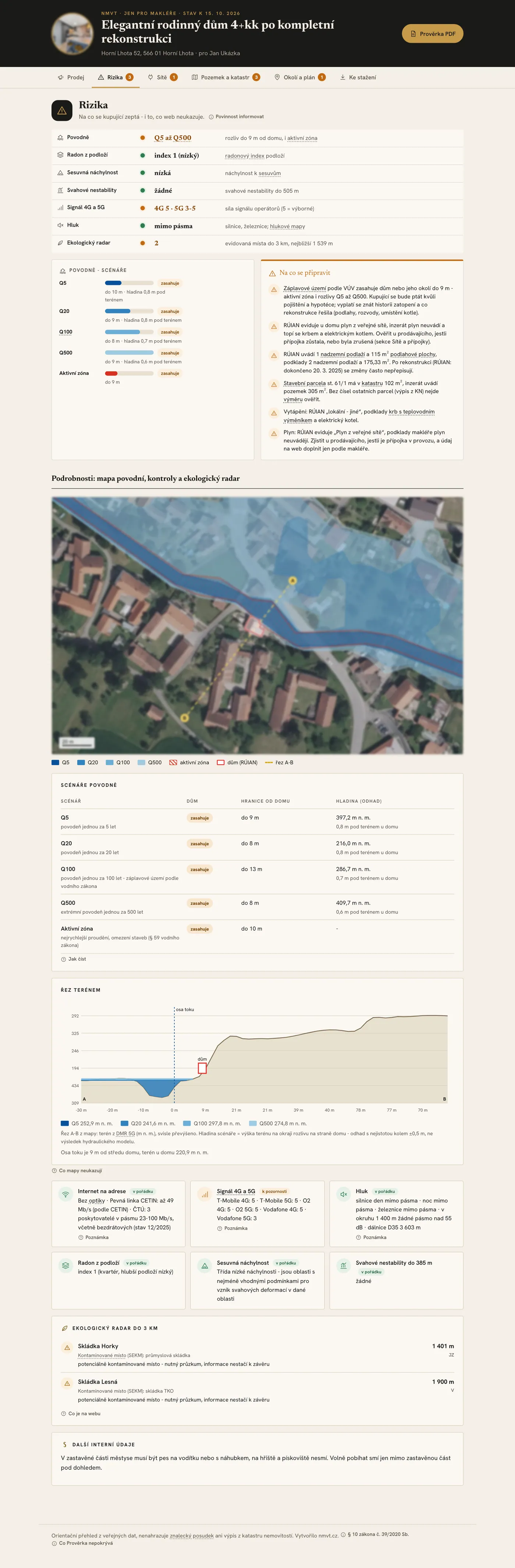Click the speaker icon on the Hluk card
The width and height of the screenshot is (515, 1568).
(x=344, y=1194)
